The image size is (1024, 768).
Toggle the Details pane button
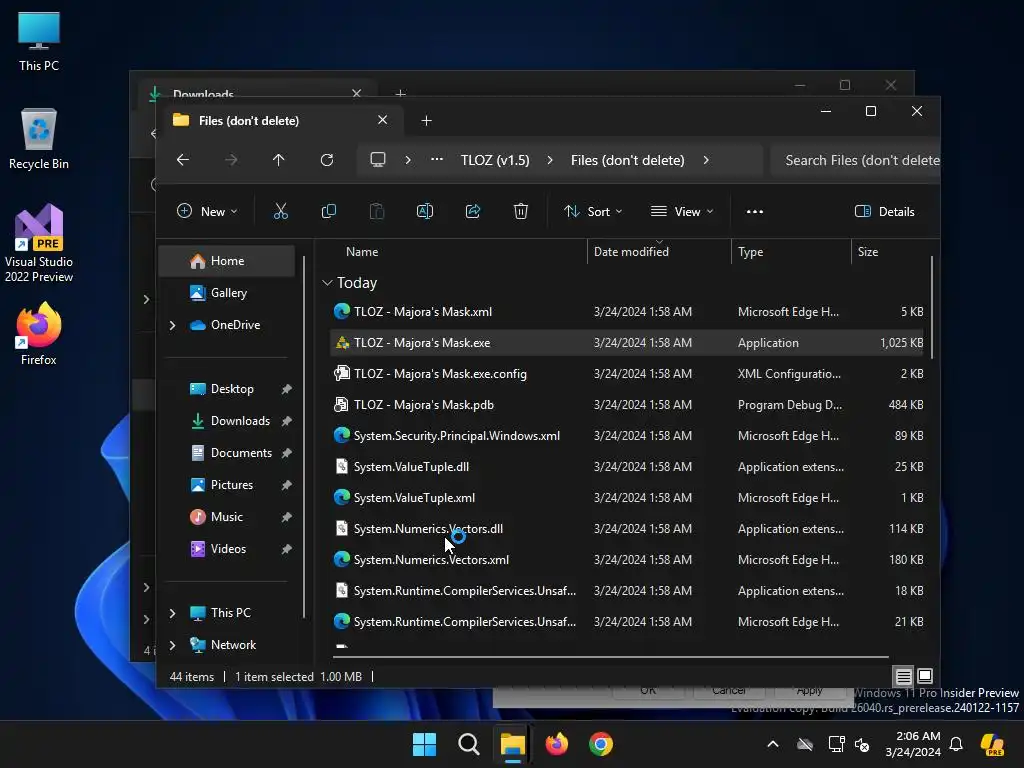tap(884, 212)
